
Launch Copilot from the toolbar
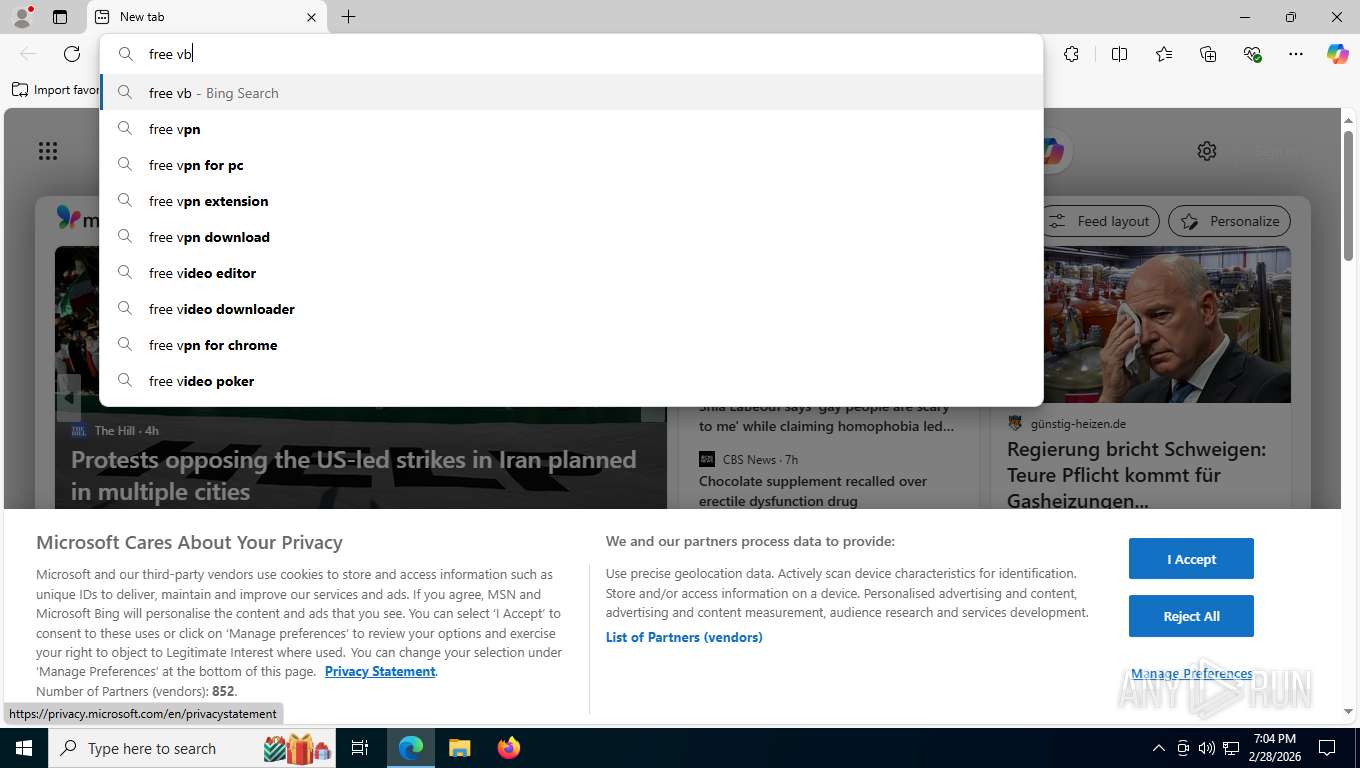1338,54
